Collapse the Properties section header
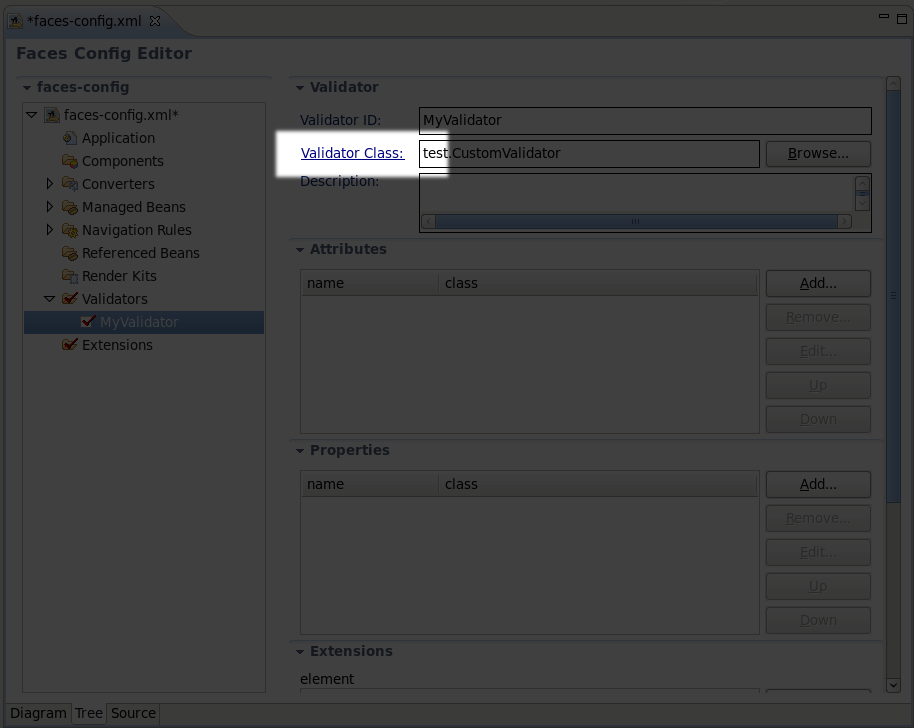Image resolution: width=914 pixels, height=728 pixels. (x=300, y=450)
